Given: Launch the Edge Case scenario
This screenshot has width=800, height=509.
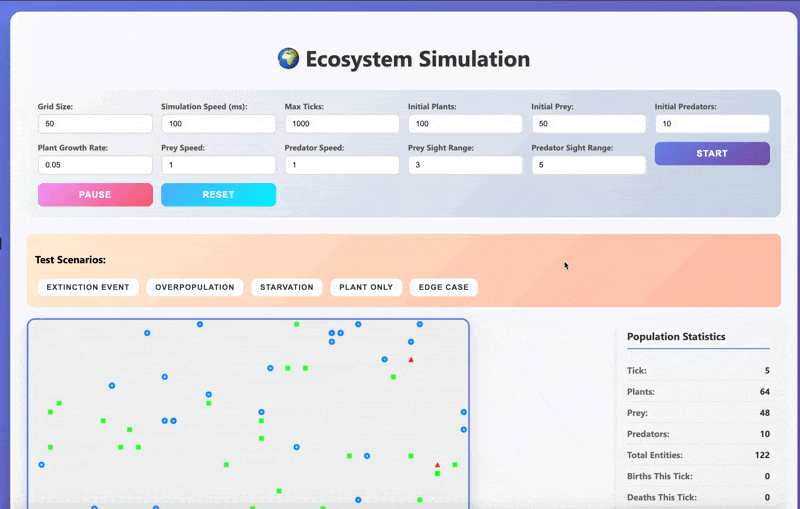Looking at the screenshot, I should pos(443,287).
